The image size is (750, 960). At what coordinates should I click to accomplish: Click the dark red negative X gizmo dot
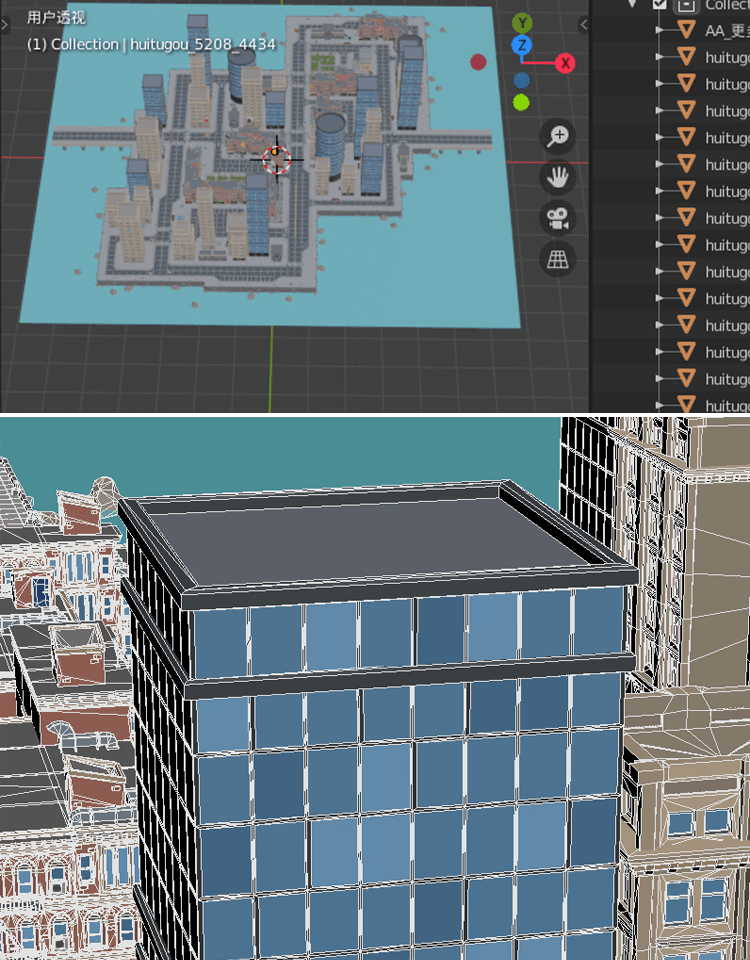[478, 62]
